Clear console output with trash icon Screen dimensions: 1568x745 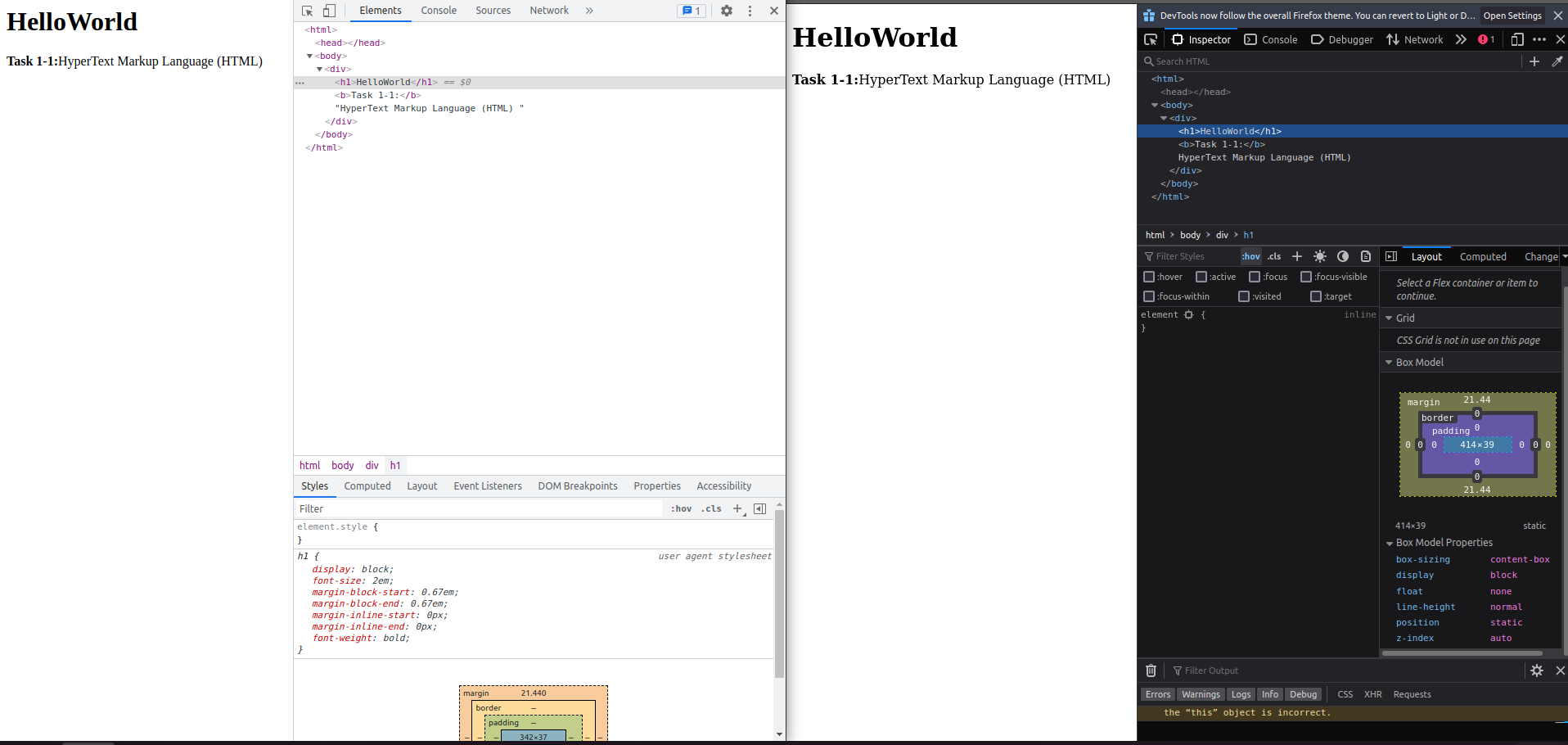[x=1151, y=670]
